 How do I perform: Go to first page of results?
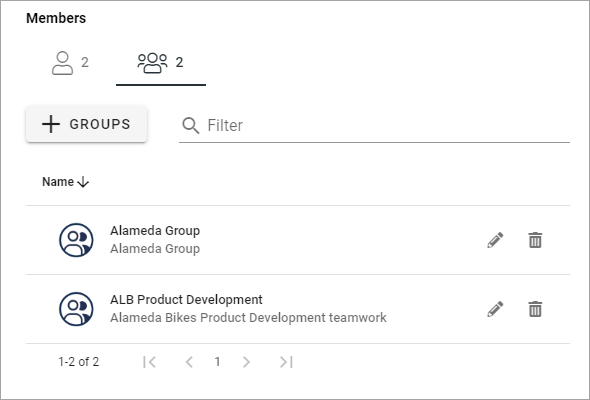point(149,362)
